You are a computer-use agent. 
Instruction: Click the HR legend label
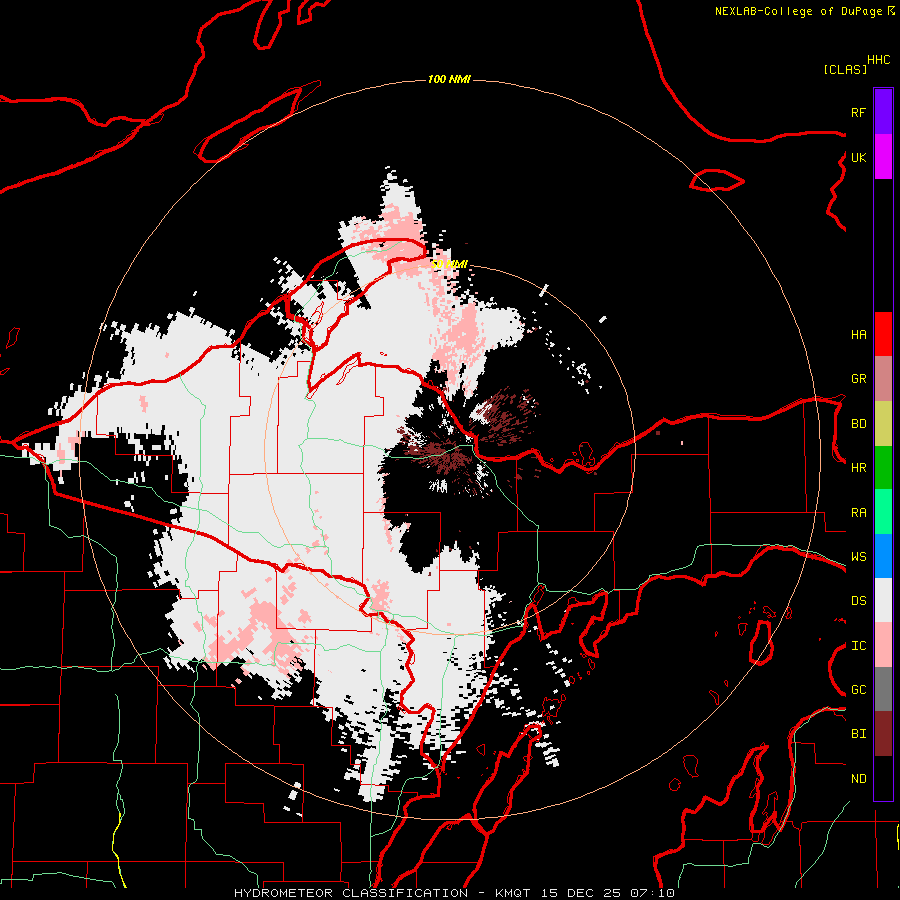(858, 468)
